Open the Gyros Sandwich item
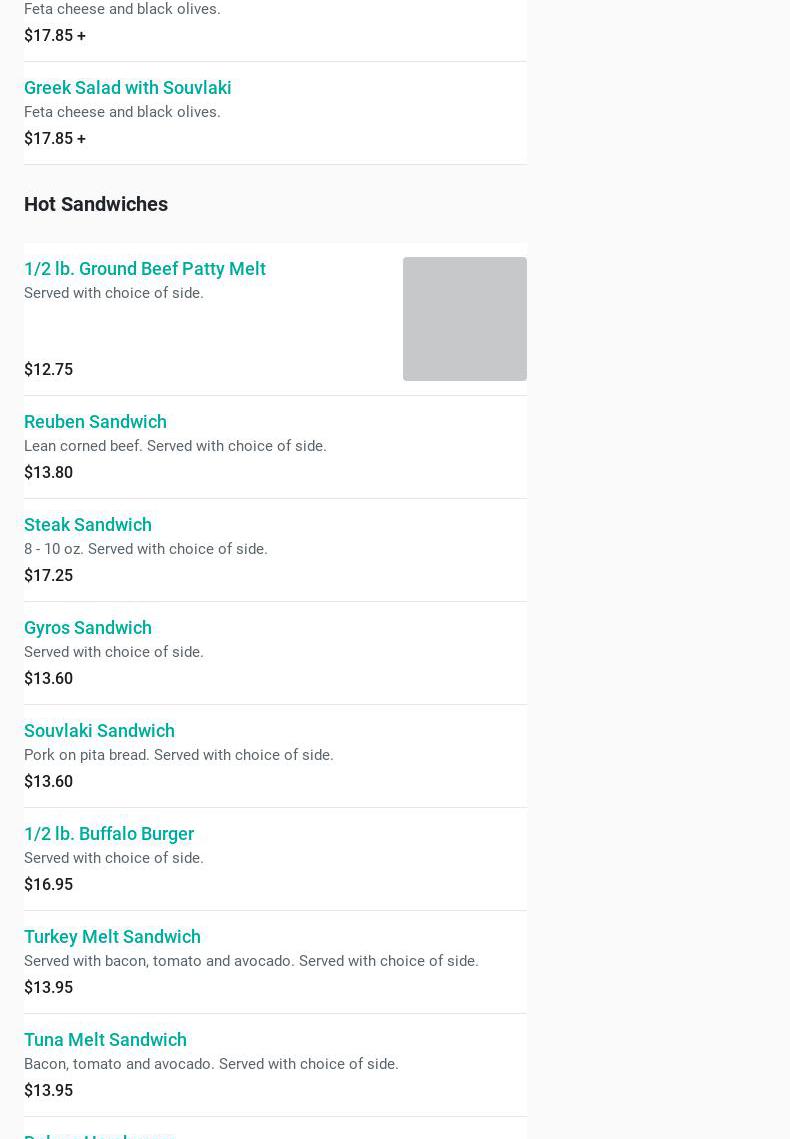Screen dimensions: 790x1139 88,628
